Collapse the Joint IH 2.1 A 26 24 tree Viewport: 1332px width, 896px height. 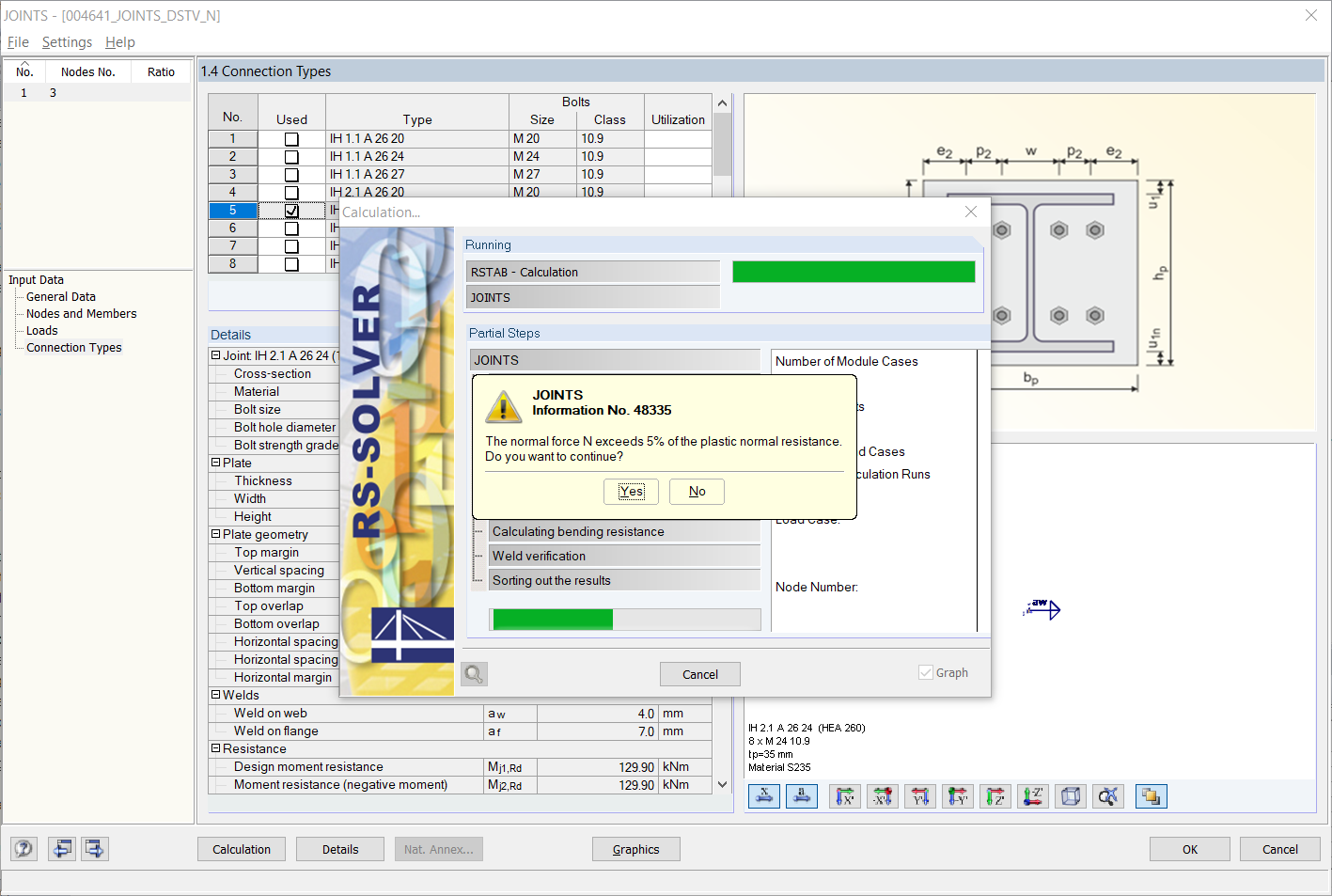[214, 354]
